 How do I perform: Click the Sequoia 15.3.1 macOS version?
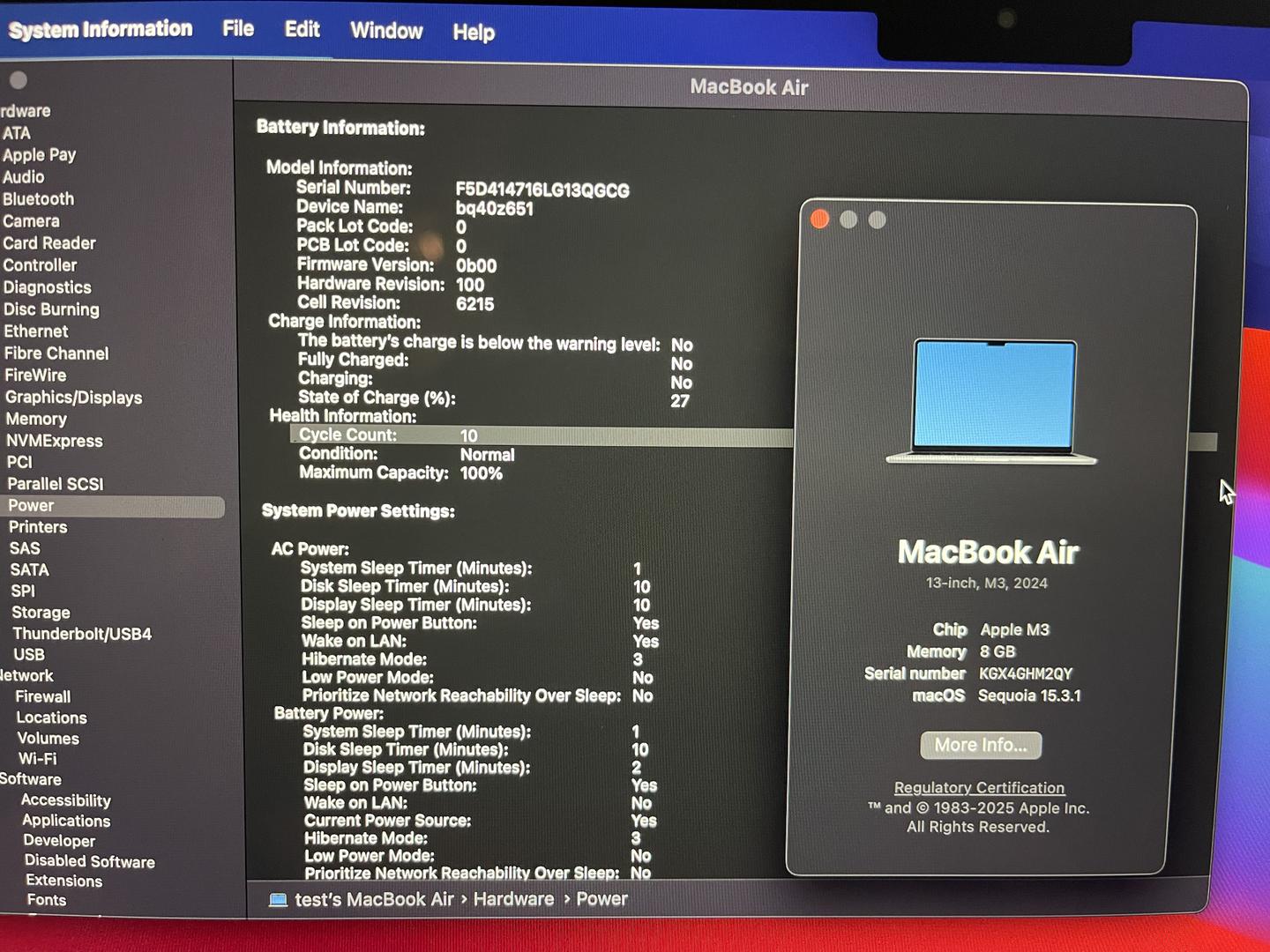coord(1029,696)
